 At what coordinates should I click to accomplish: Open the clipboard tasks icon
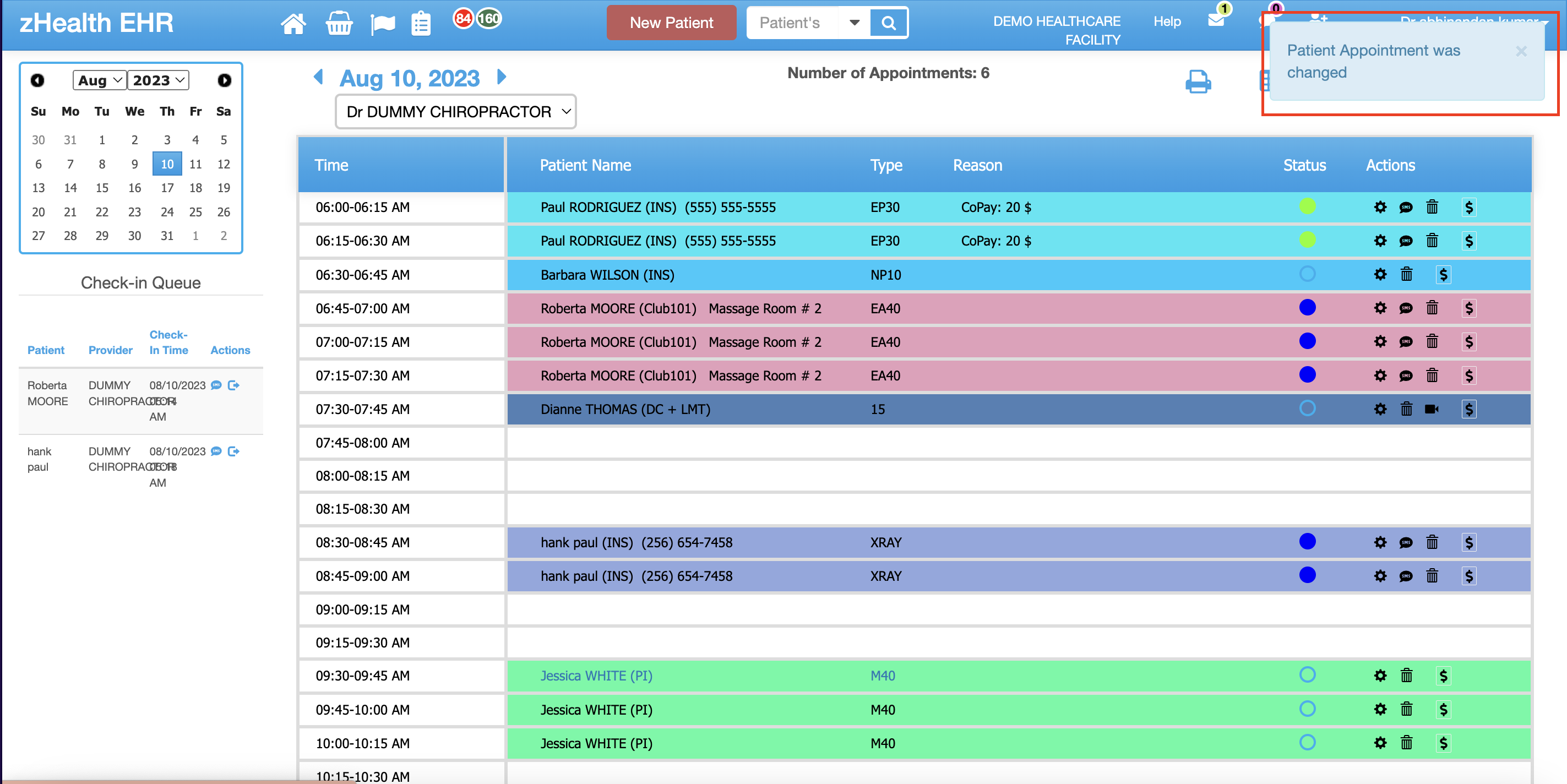[x=421, y=24]
